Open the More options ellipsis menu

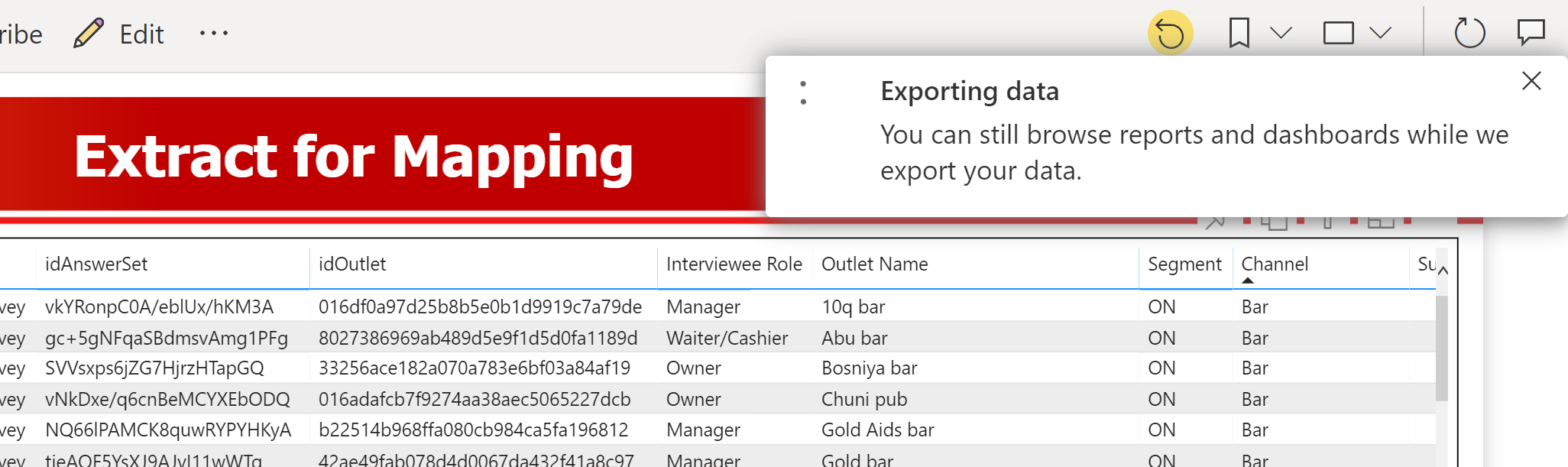214,33
